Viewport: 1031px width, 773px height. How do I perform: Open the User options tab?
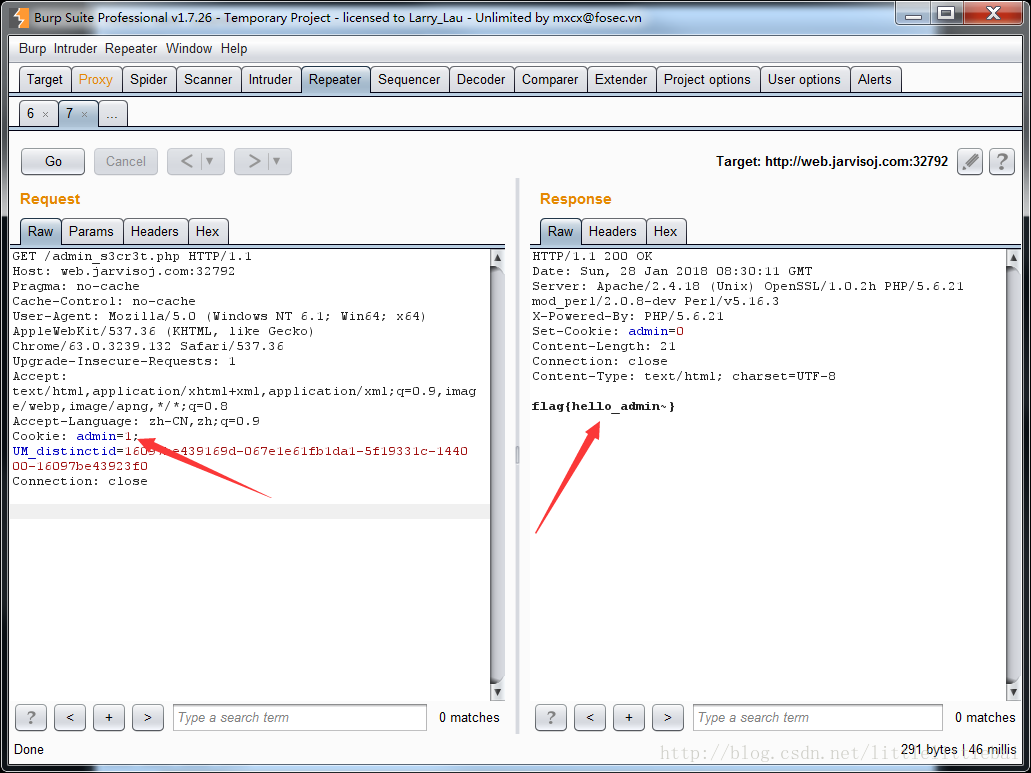(x=804, y=80)
